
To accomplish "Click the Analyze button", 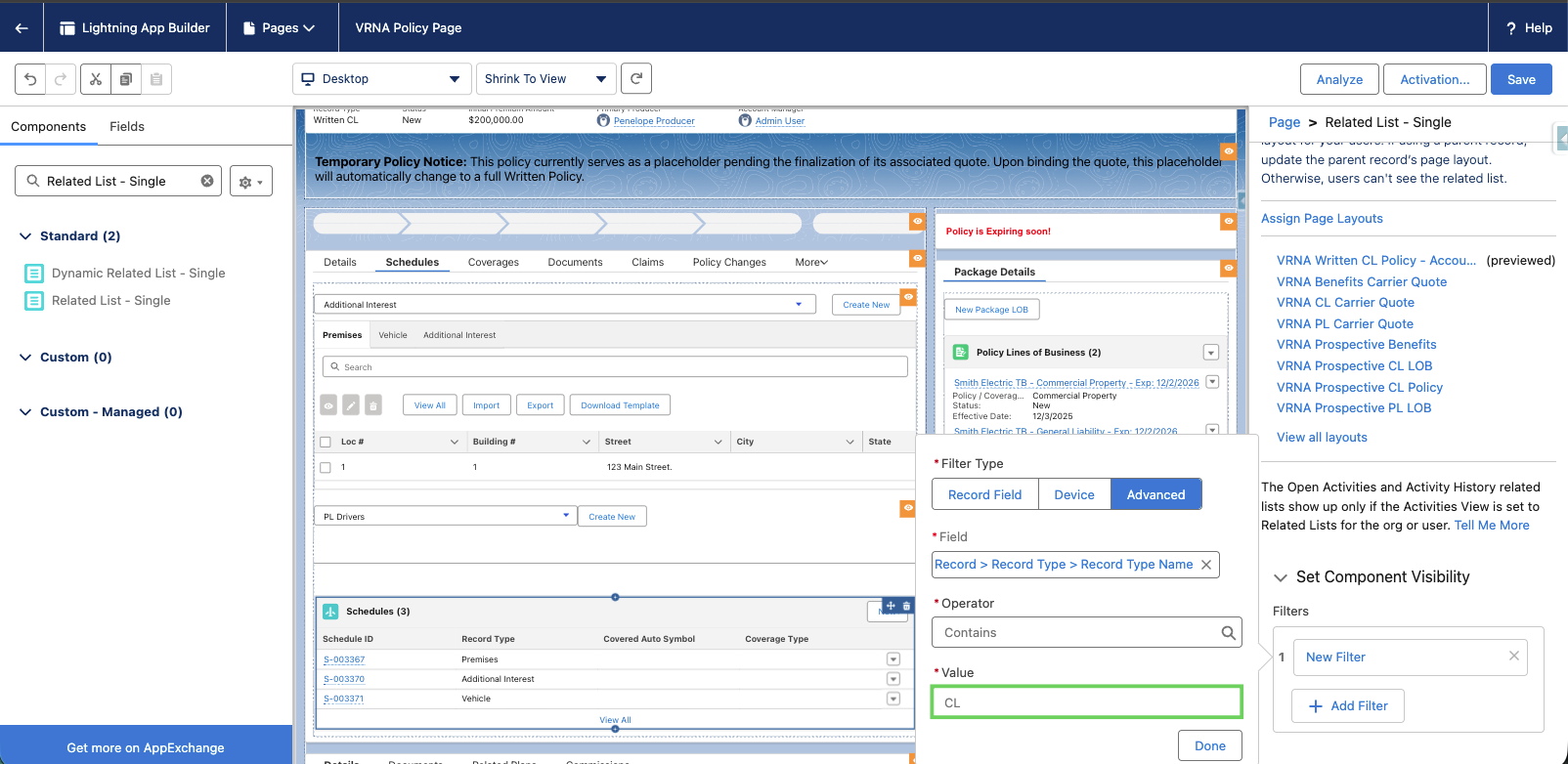I will (1340, 79).
